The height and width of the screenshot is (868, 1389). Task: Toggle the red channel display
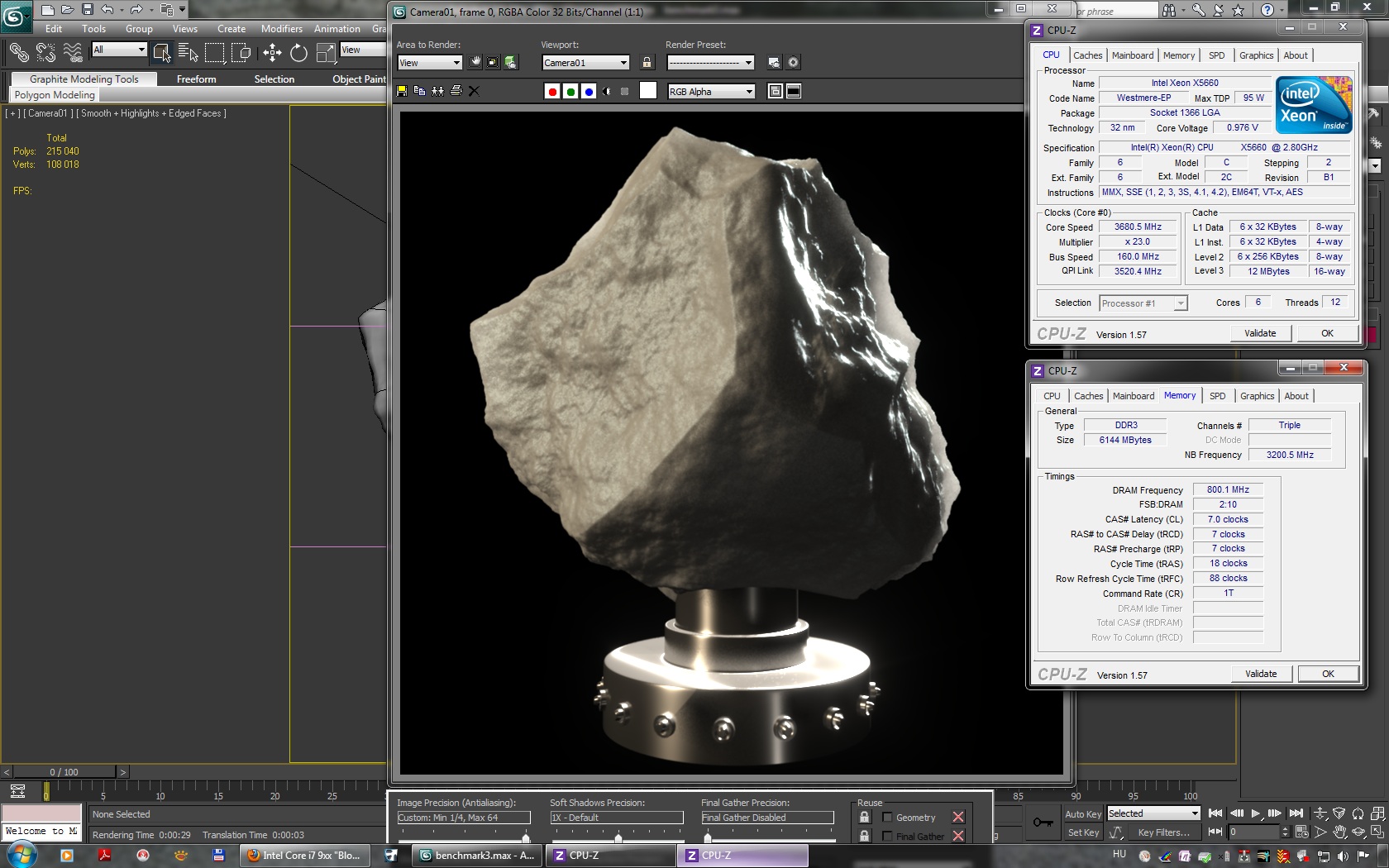552,91
